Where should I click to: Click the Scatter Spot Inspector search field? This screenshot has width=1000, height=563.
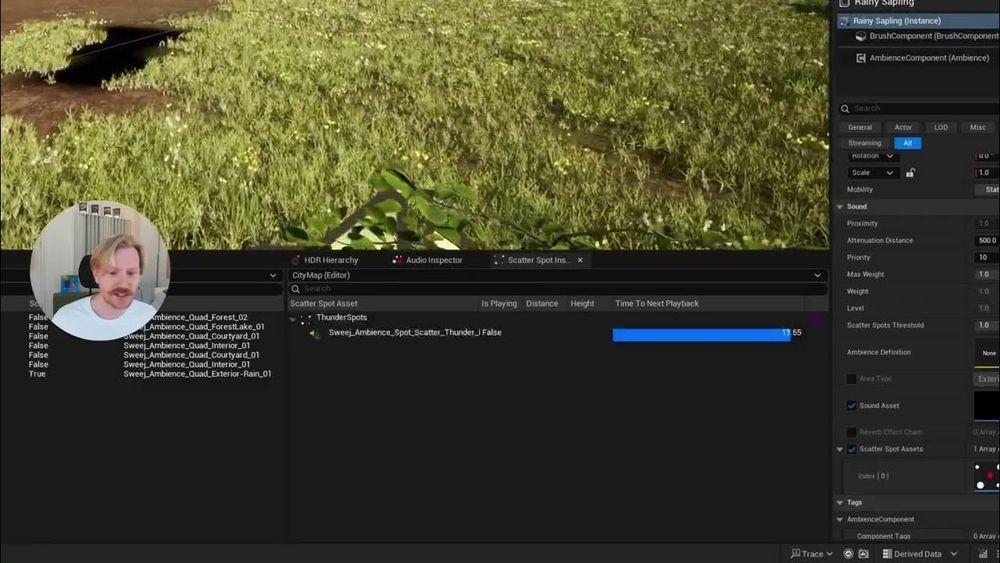(x=557, y=289)
